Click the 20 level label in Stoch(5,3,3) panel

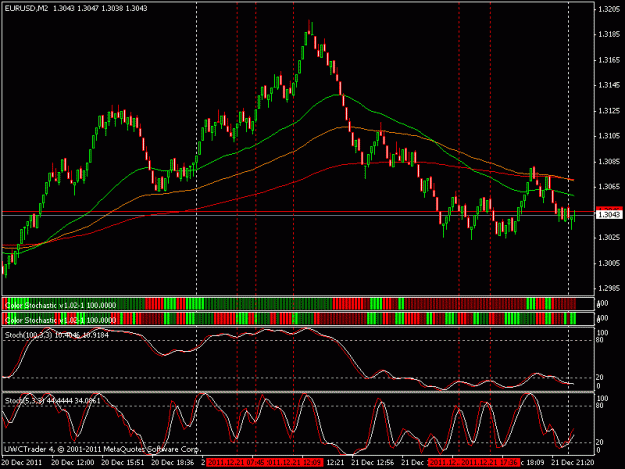tap(600, 442)
